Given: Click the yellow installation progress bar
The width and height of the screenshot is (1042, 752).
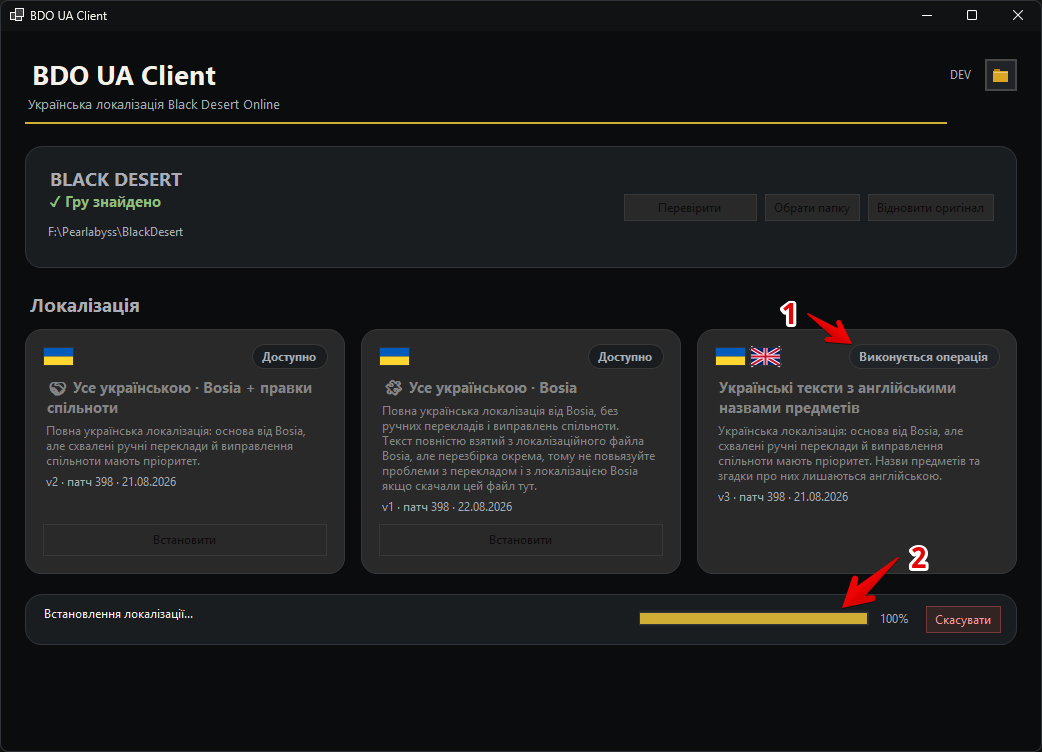Looking at the screenshot, I should (x=754, y=618).
